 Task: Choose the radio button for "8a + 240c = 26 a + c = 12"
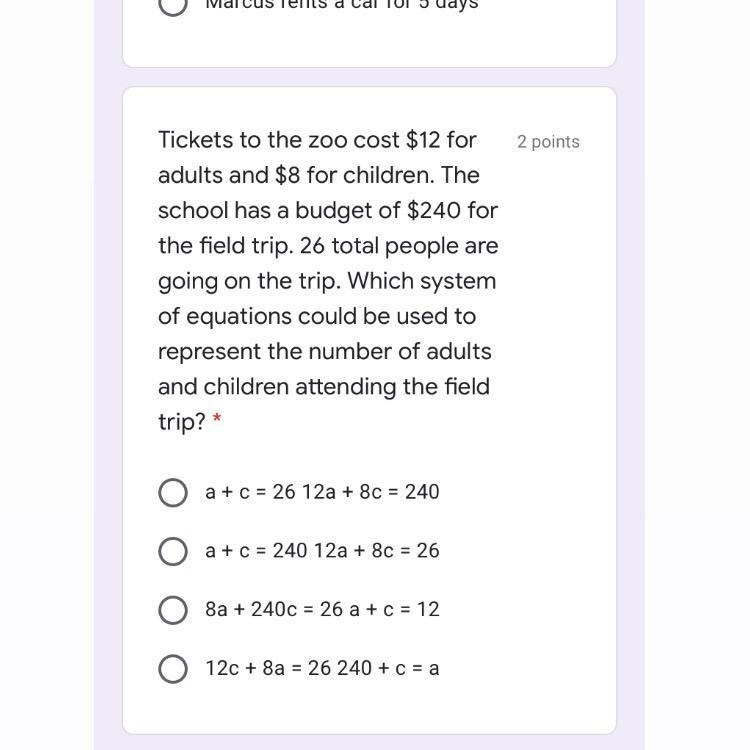point(173,610)
